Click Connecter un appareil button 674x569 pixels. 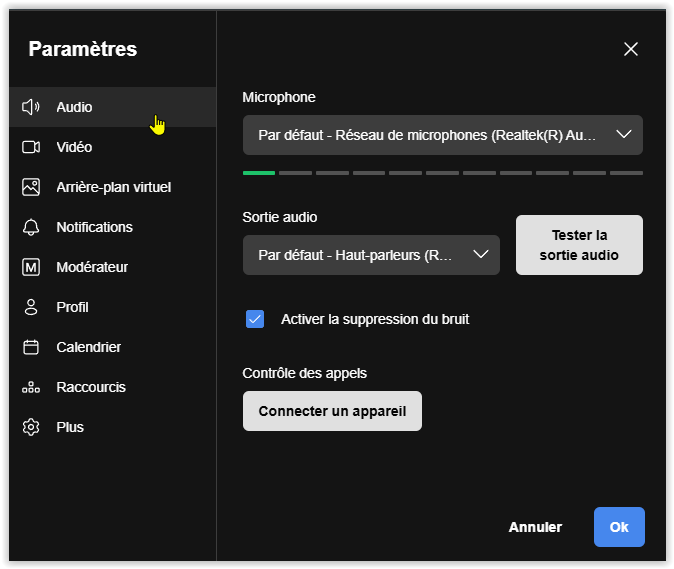332,411
